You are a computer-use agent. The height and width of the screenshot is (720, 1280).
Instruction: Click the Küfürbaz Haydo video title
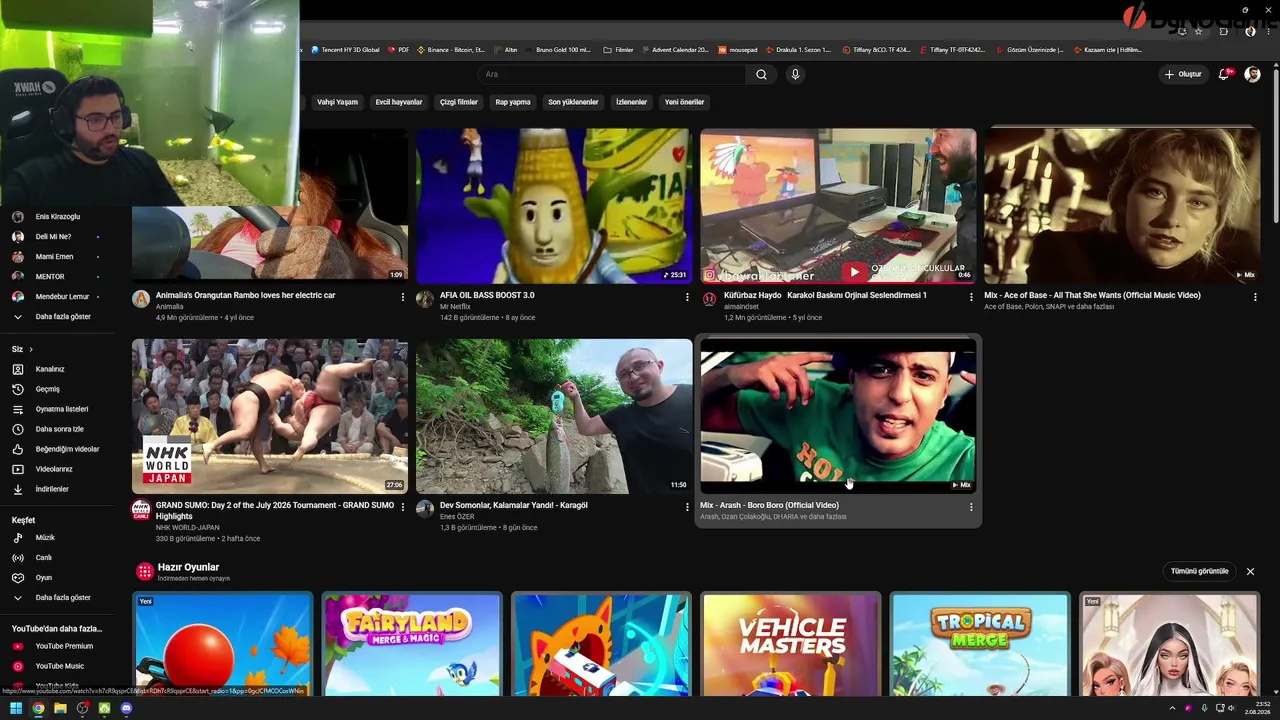tap(825, 296)
